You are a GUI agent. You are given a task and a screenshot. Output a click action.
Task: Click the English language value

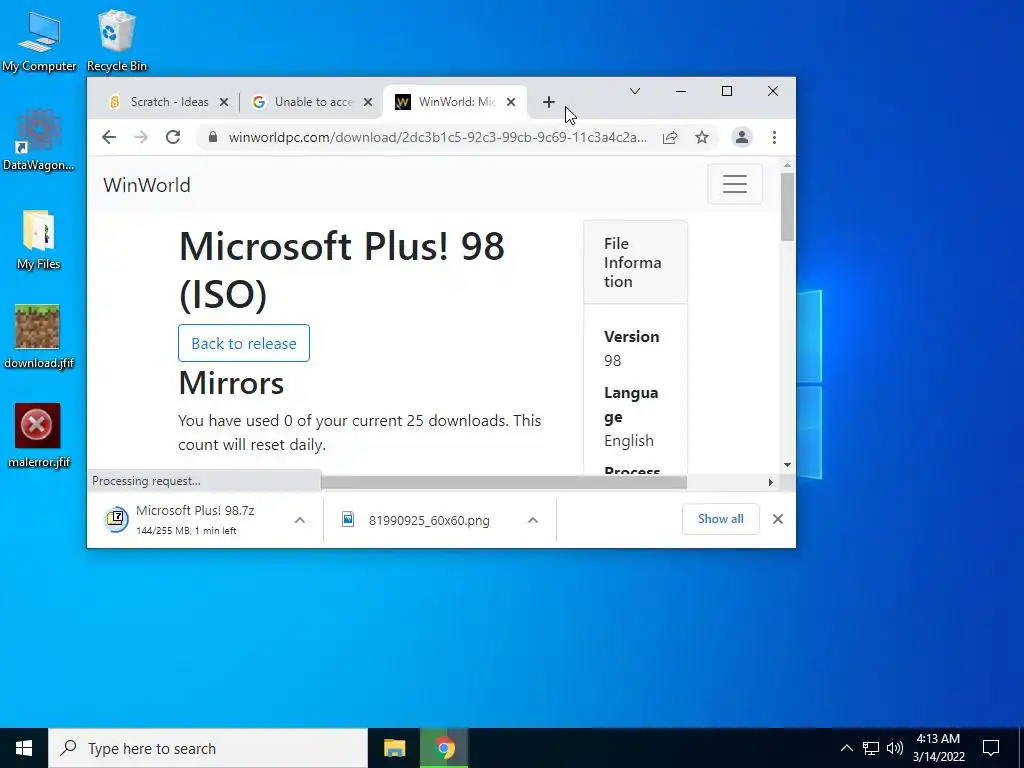(629, 441)
